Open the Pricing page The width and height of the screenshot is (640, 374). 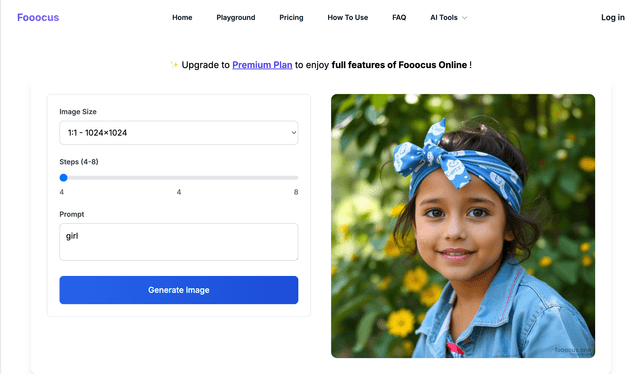[x=291, y=18]
